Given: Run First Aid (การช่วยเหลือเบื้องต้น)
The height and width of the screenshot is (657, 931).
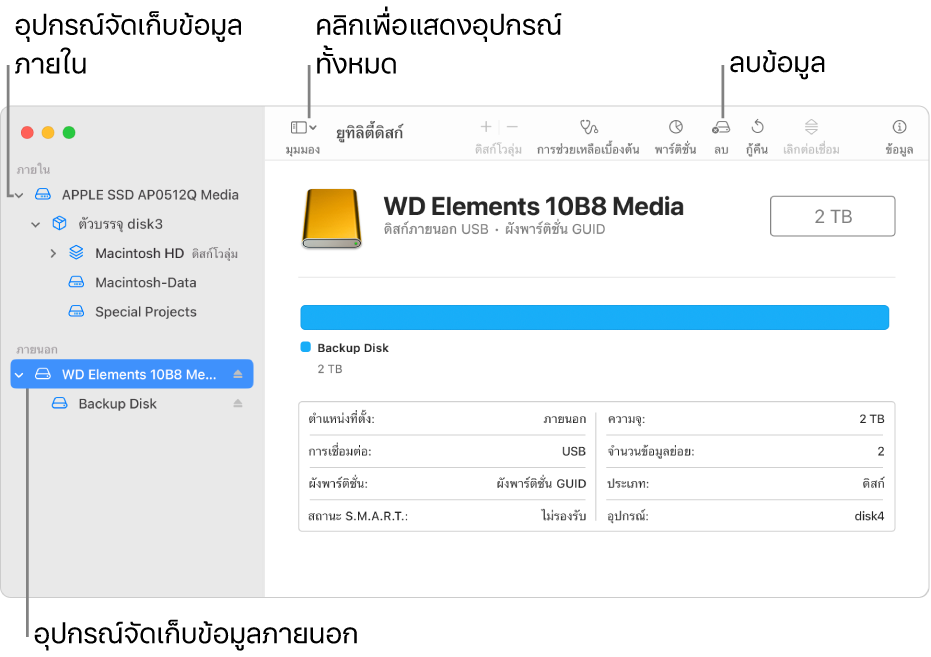Looking at the screenshot, I should [588, 127].
